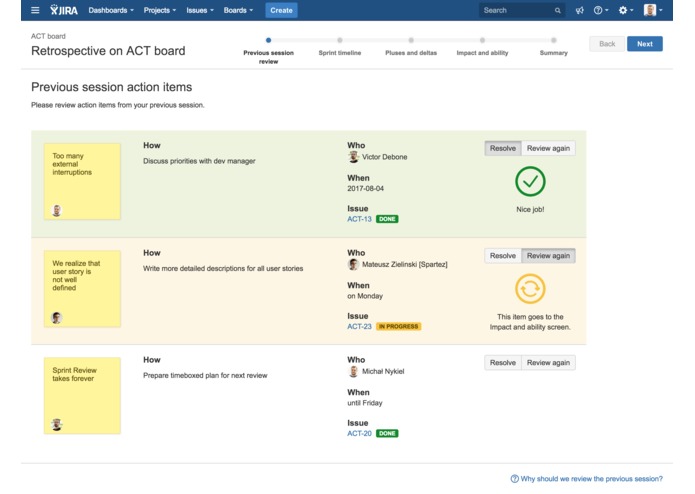Screen dimensions: 695x494
Task: Click avatar on 'Sprint Review takes forever' note
Action: [x=57, y=424]
